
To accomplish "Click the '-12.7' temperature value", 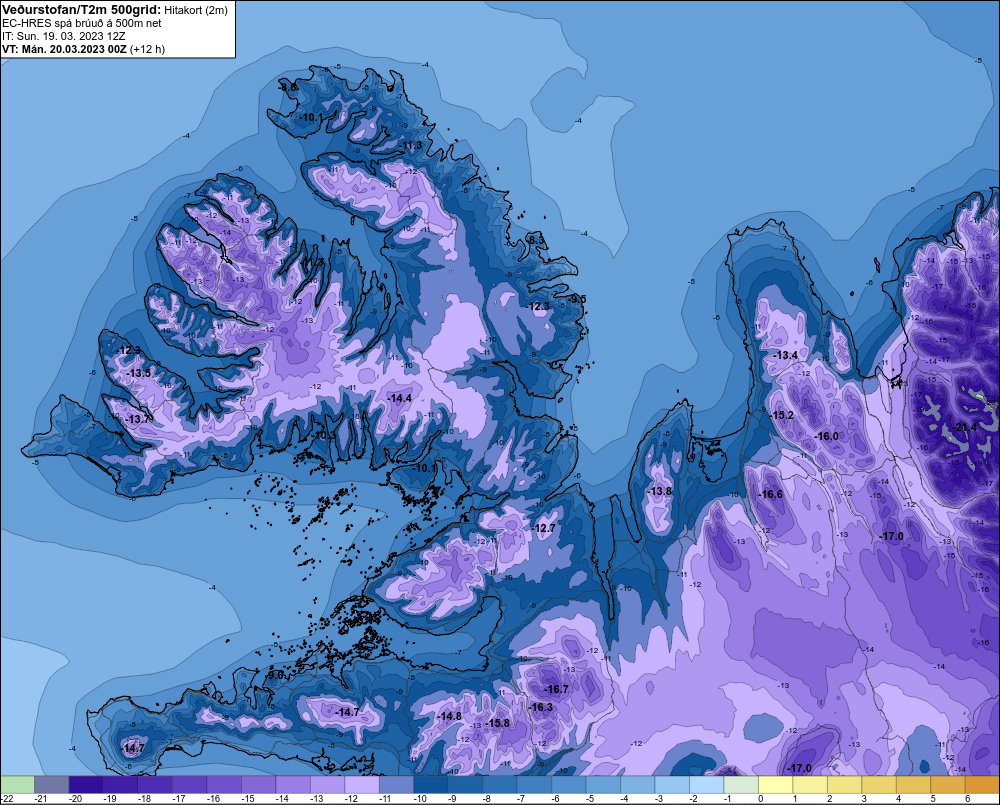I will pos(544,528).
